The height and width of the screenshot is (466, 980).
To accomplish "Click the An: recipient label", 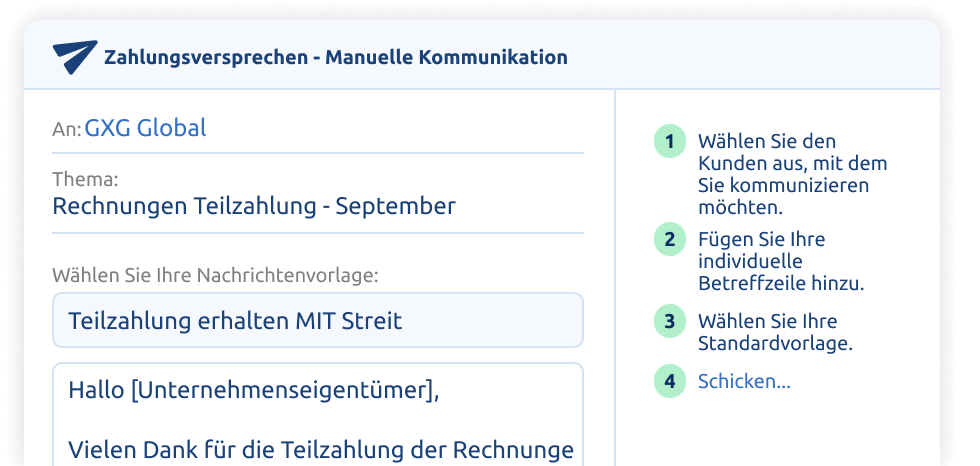I will click(x=67, y=130).
